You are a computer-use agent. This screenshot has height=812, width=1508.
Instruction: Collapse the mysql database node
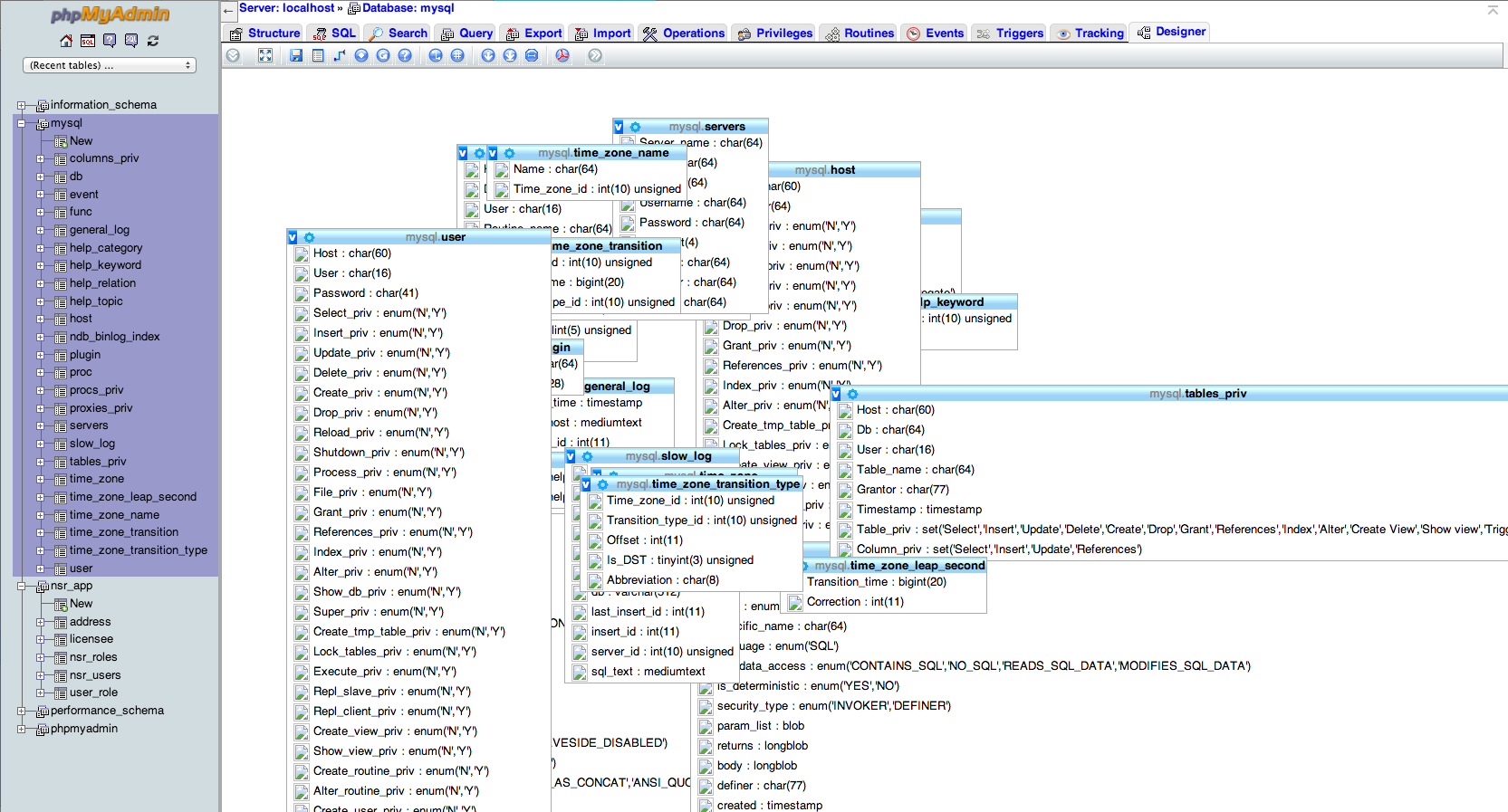[x=21, y=123]
